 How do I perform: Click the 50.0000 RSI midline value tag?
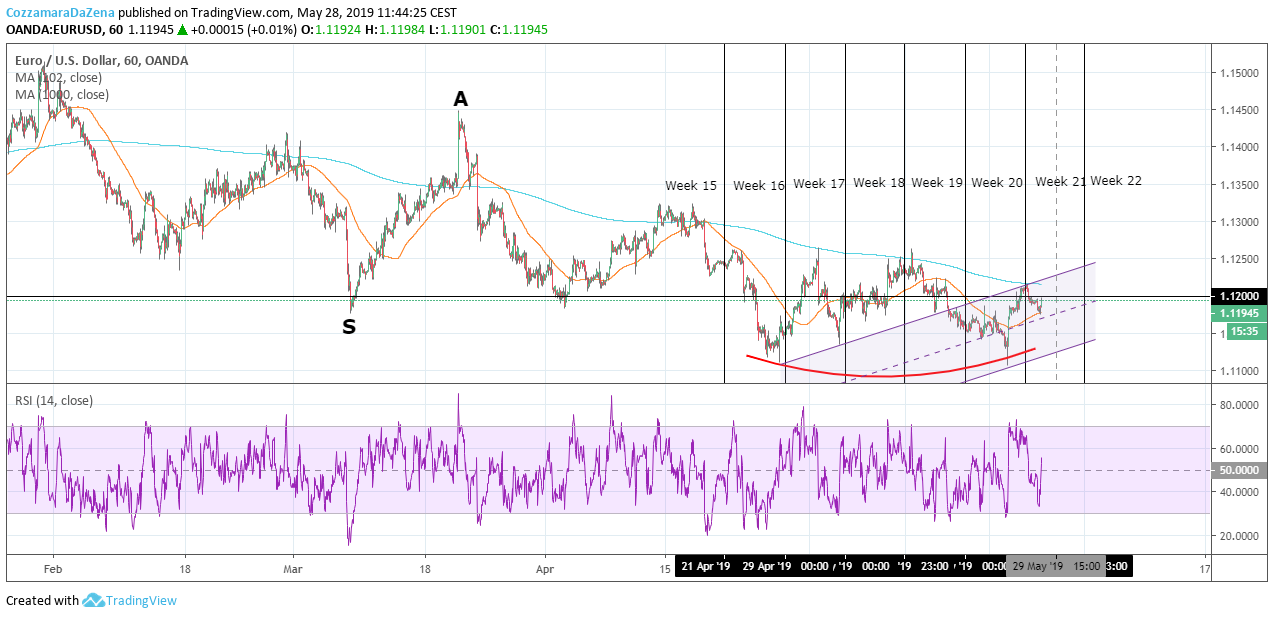[x=1238, y=470]
